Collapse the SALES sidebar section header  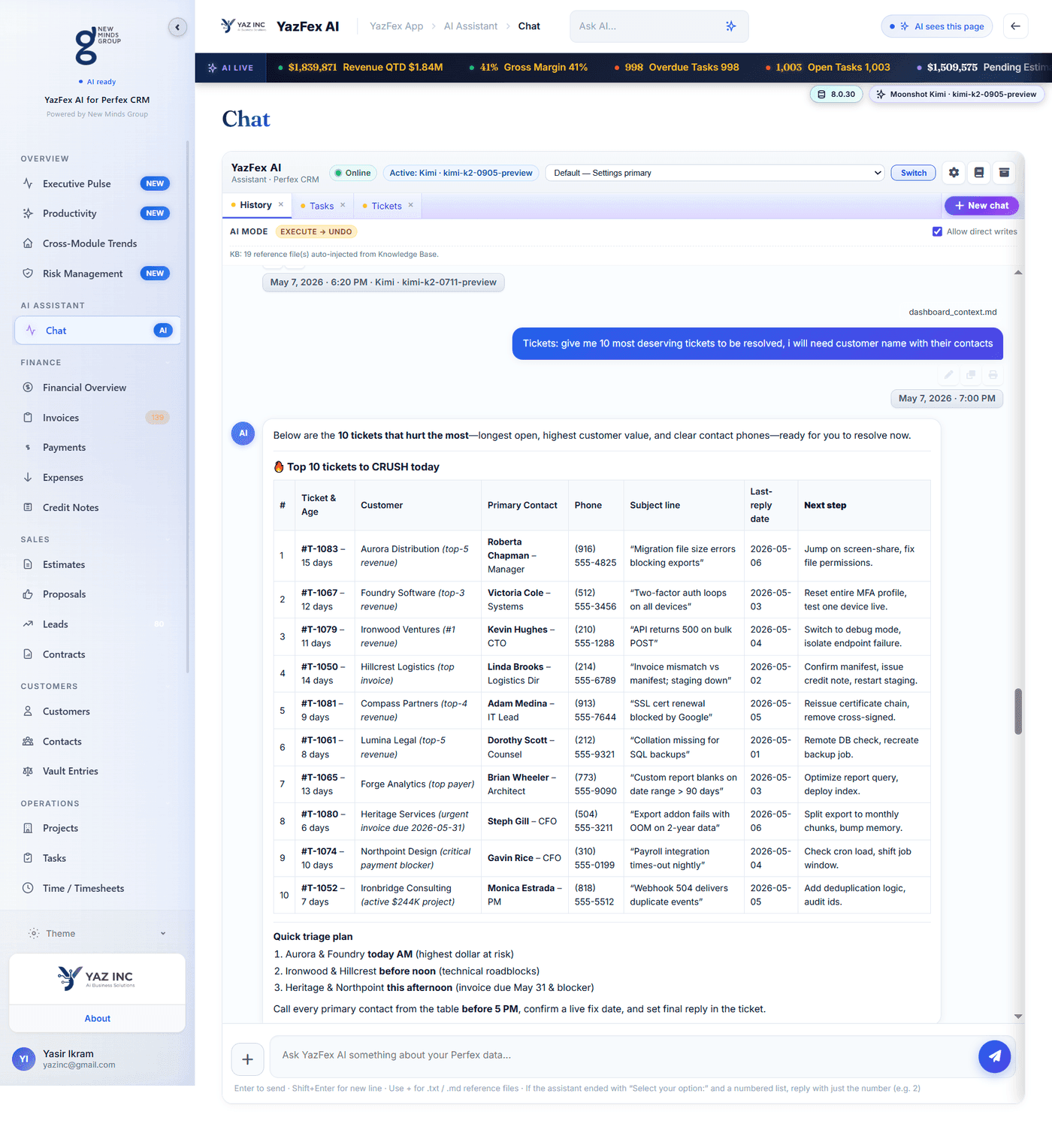point(95,539)
